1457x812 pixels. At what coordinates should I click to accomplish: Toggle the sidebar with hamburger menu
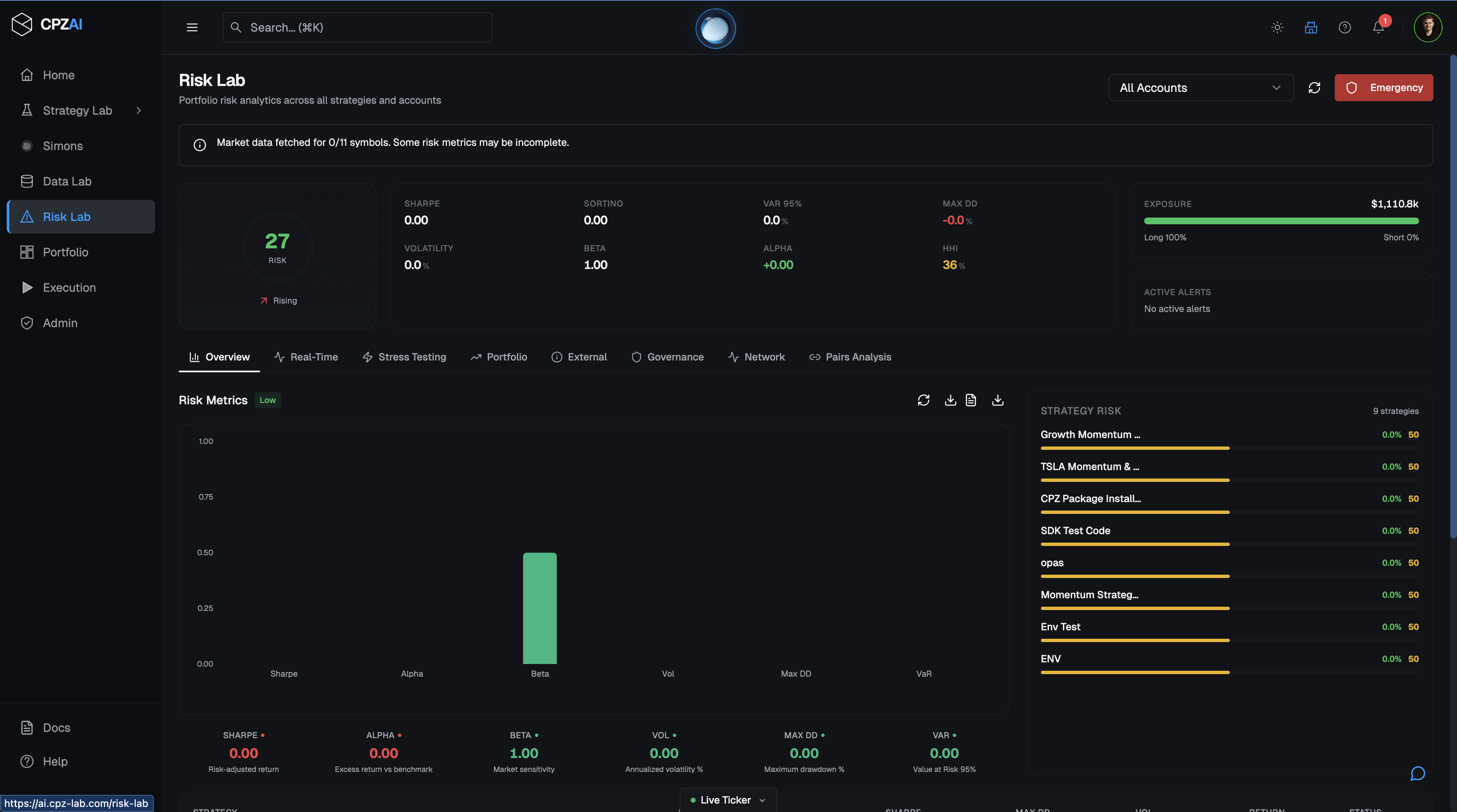click(192, 27)
